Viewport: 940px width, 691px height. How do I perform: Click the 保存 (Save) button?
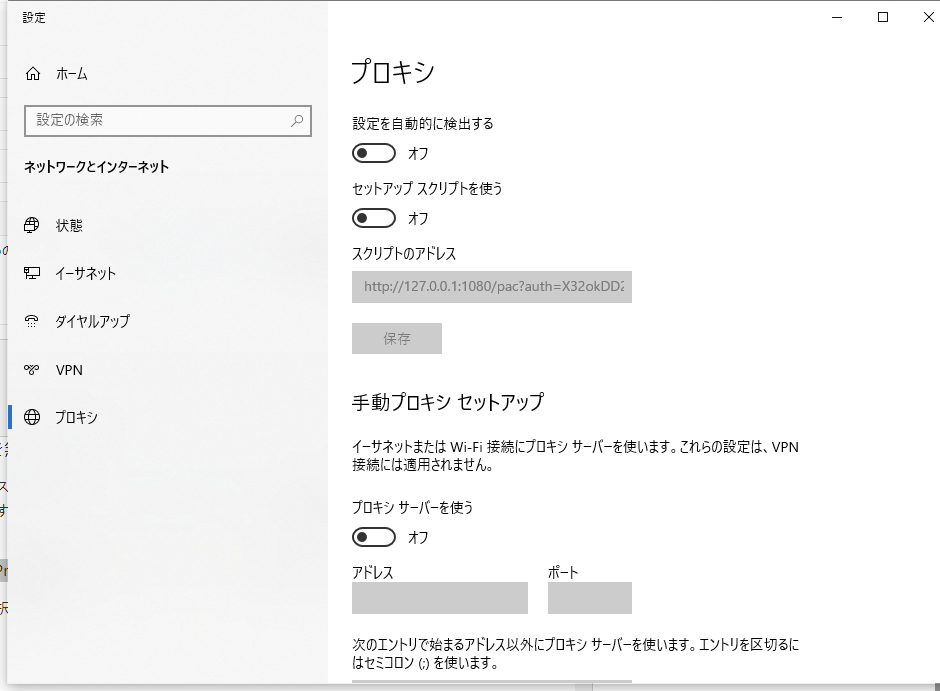click(x=396, y=338)
